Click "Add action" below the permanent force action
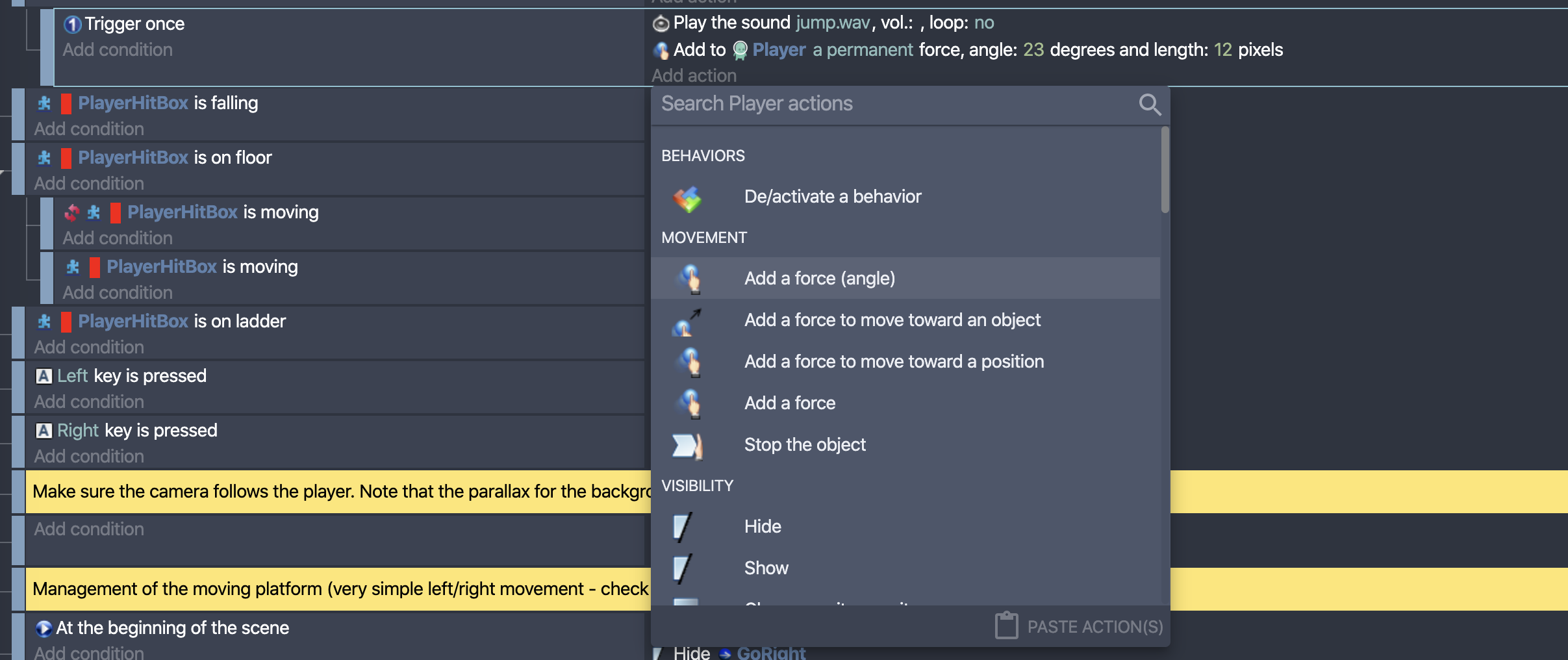This screenshot has width=1568, height=660. point(694,75)
